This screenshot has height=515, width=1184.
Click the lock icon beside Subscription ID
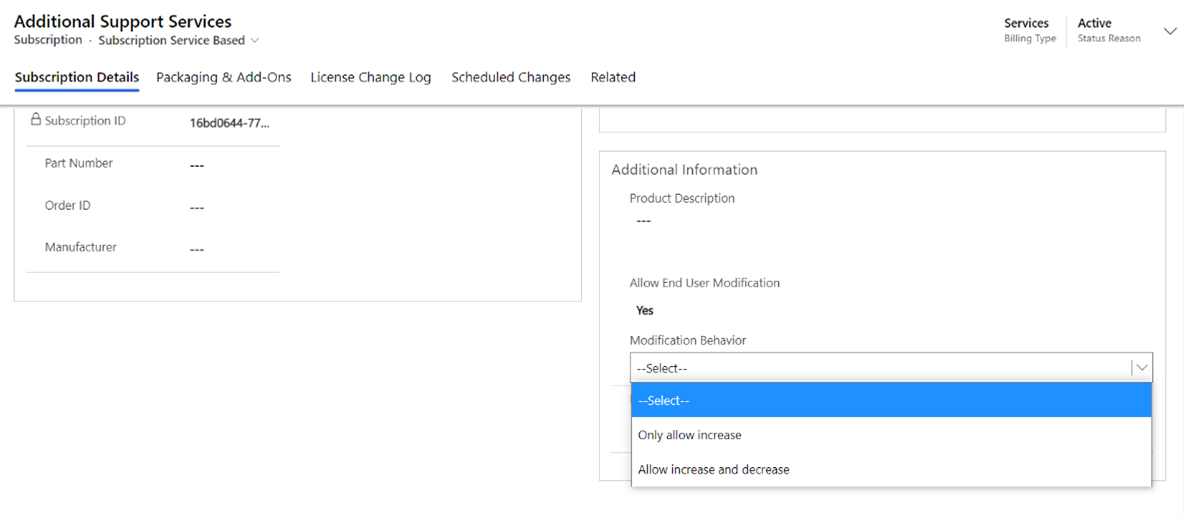tap(35, 119)
